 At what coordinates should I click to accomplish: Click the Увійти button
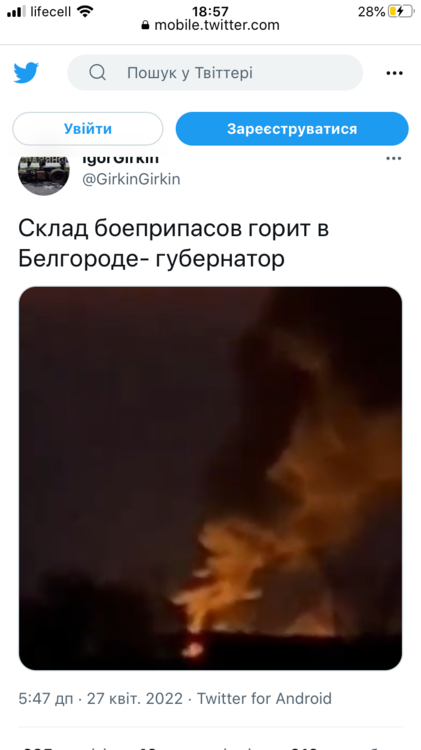(x=88, y=129)
